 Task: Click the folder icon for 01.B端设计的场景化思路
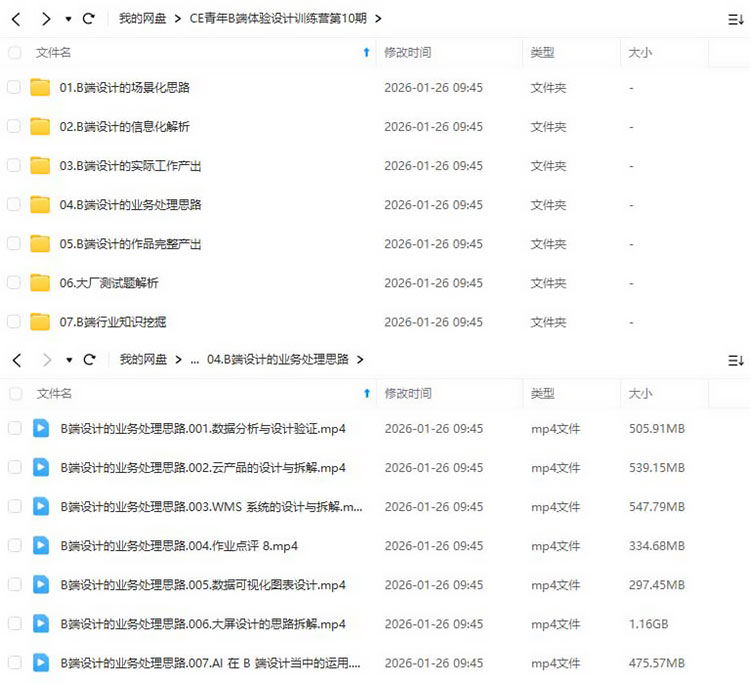[x=40, y=88]
